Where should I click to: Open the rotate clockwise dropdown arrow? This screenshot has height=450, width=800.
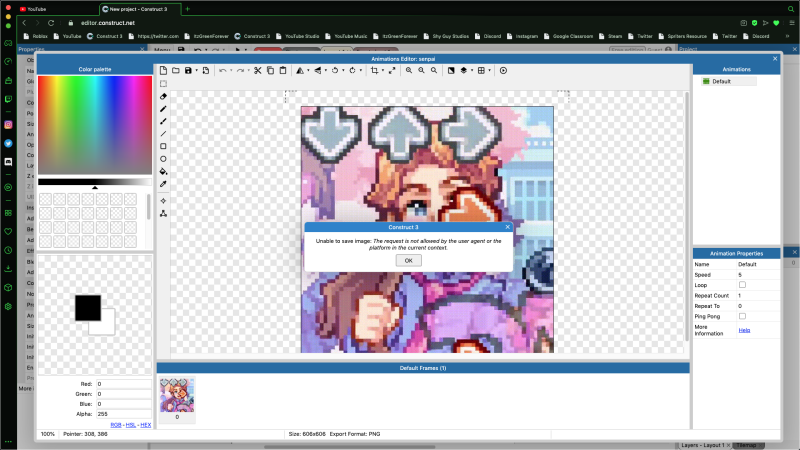point(360,70)
